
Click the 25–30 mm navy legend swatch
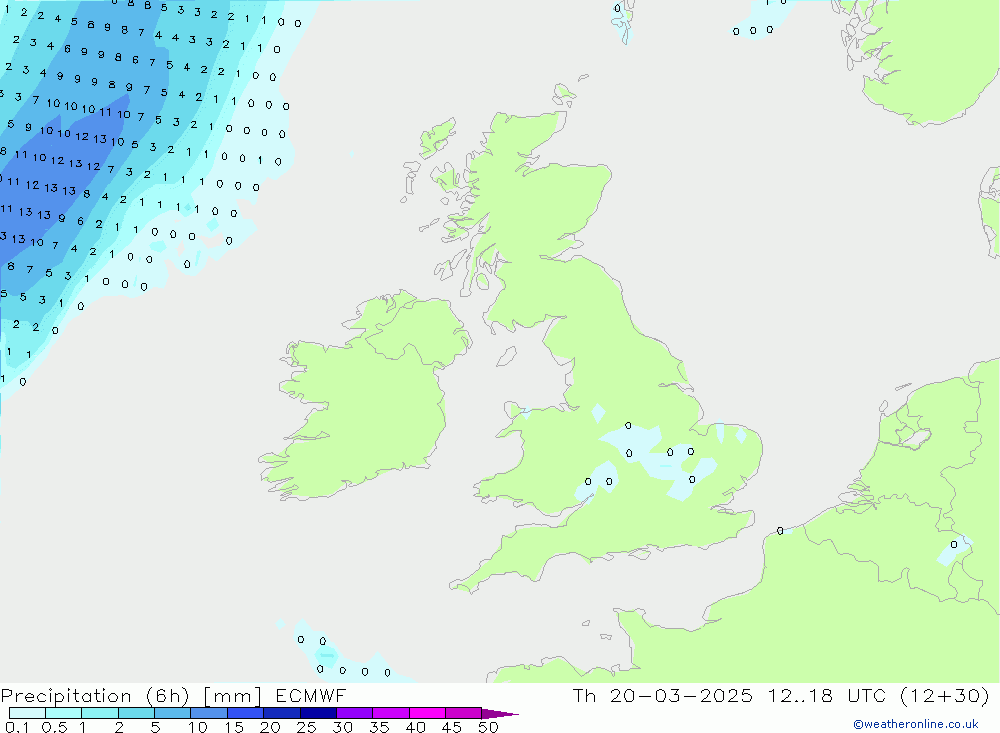pyautogui.click(x=318, y=713)
